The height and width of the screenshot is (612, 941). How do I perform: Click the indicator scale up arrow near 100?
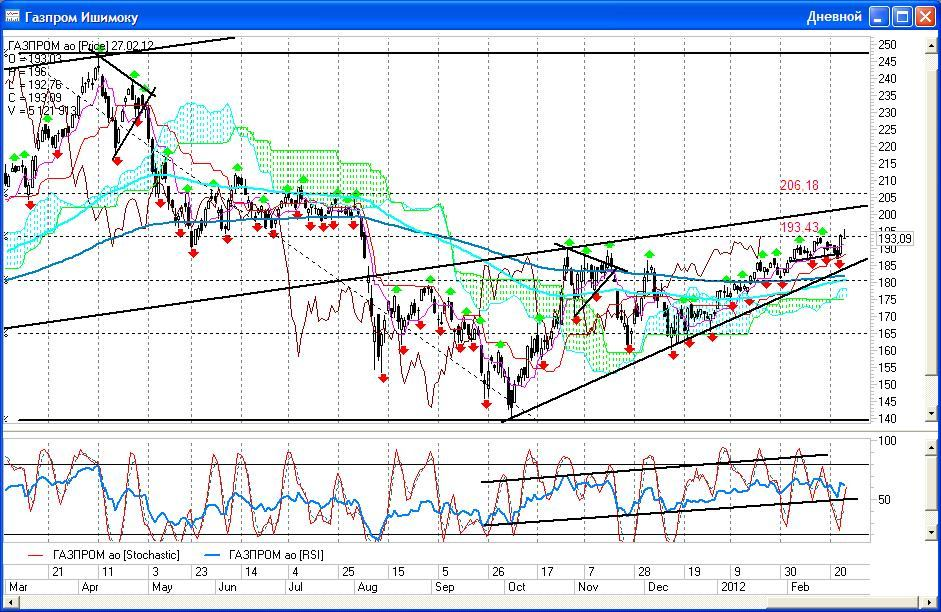(x=931, y=448)
